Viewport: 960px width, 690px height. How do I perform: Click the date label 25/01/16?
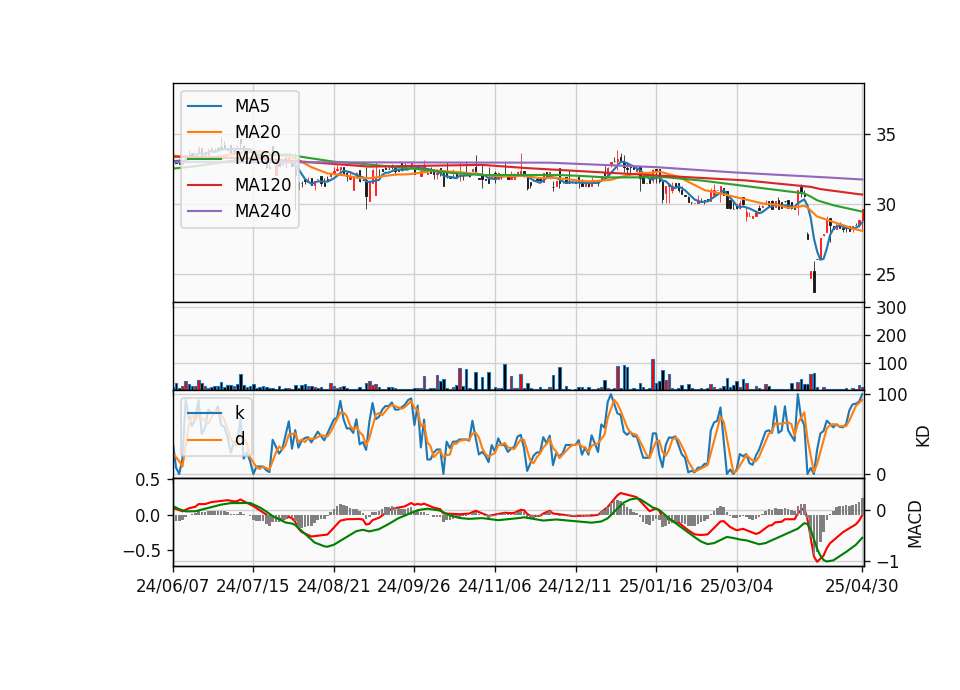pyautogui.click(x=656, y=586)
